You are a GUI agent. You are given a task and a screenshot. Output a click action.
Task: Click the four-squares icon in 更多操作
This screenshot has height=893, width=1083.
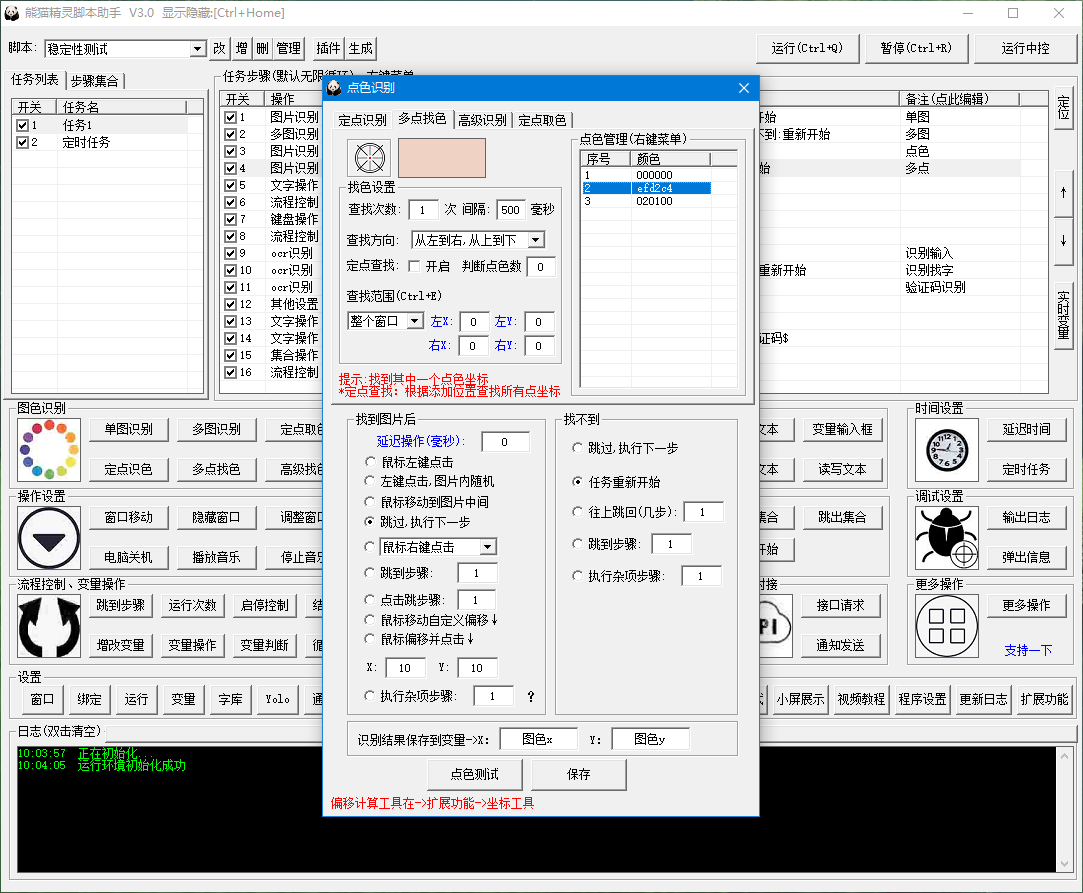946,626
